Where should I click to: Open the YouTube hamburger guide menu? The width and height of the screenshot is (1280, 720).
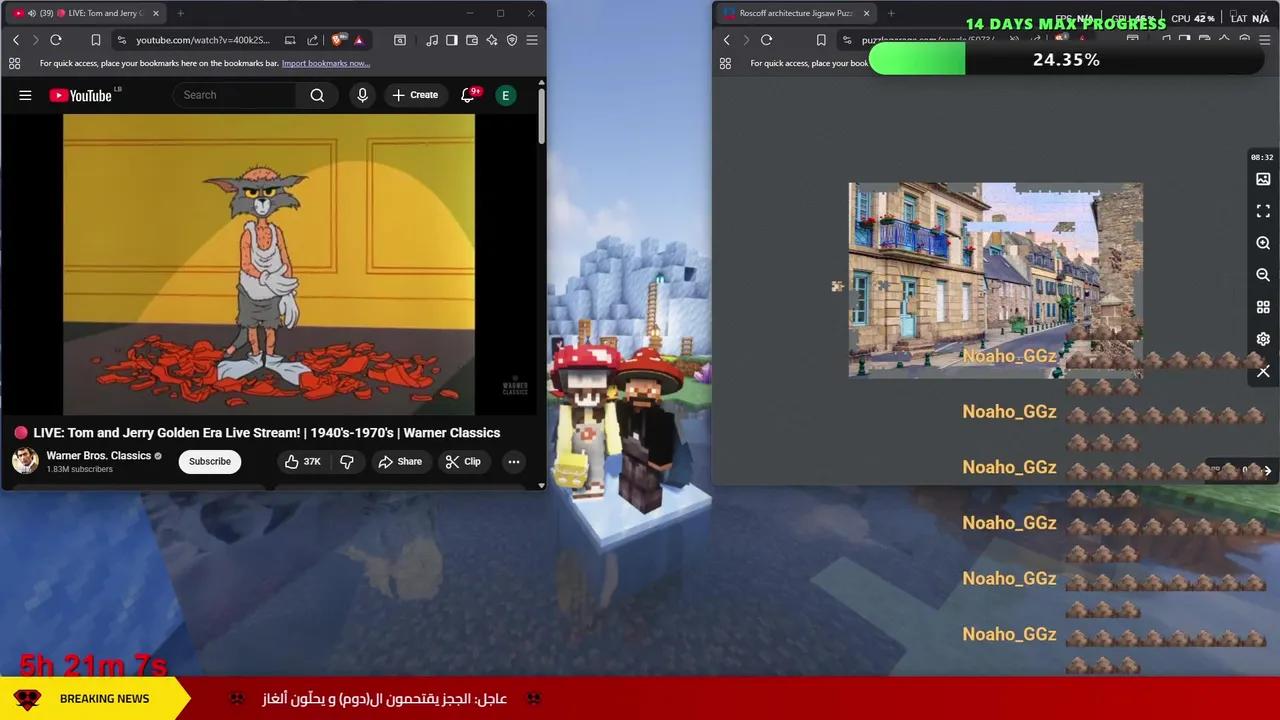point(25,95)
